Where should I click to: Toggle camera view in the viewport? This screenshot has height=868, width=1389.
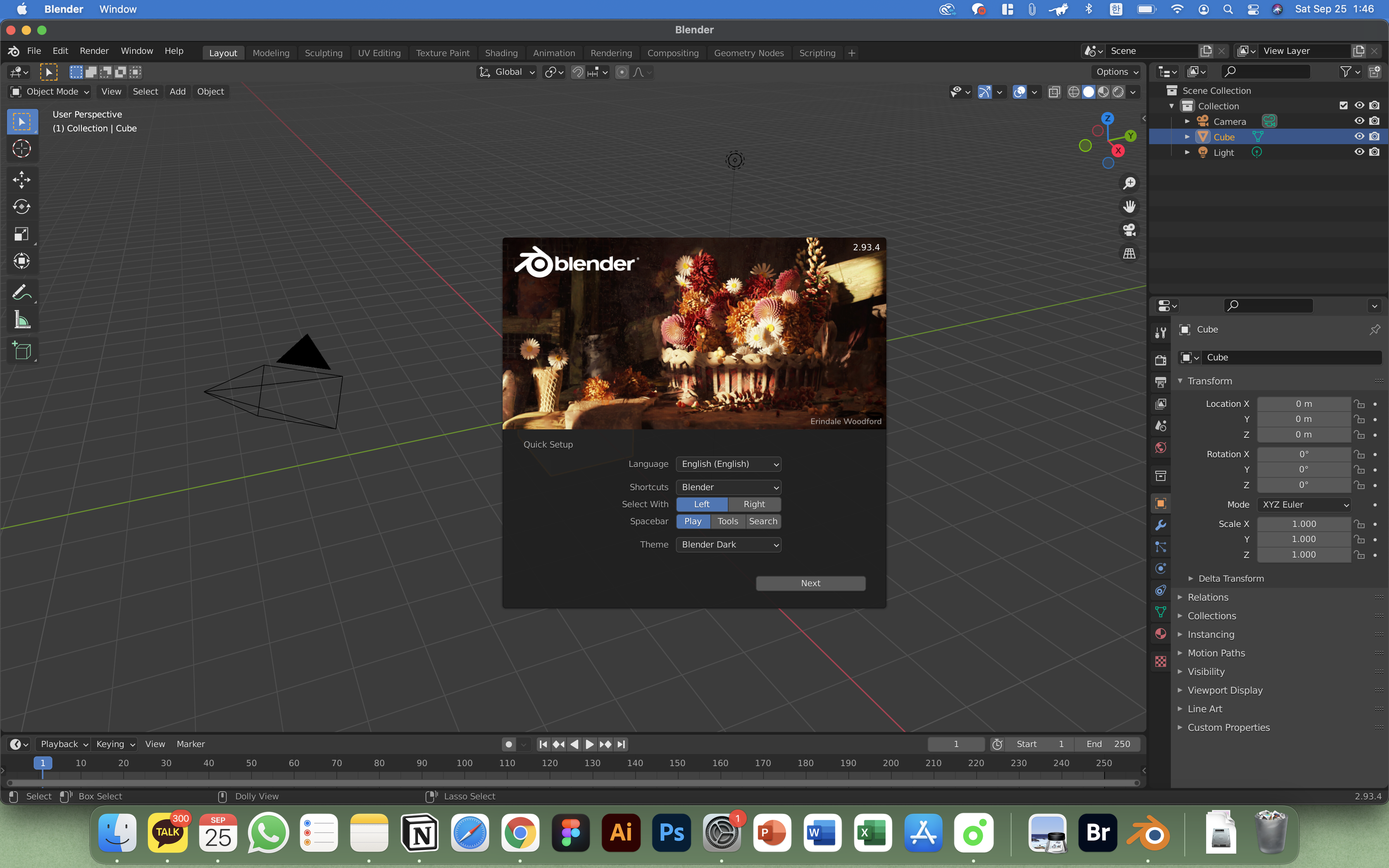point(1129,230)
